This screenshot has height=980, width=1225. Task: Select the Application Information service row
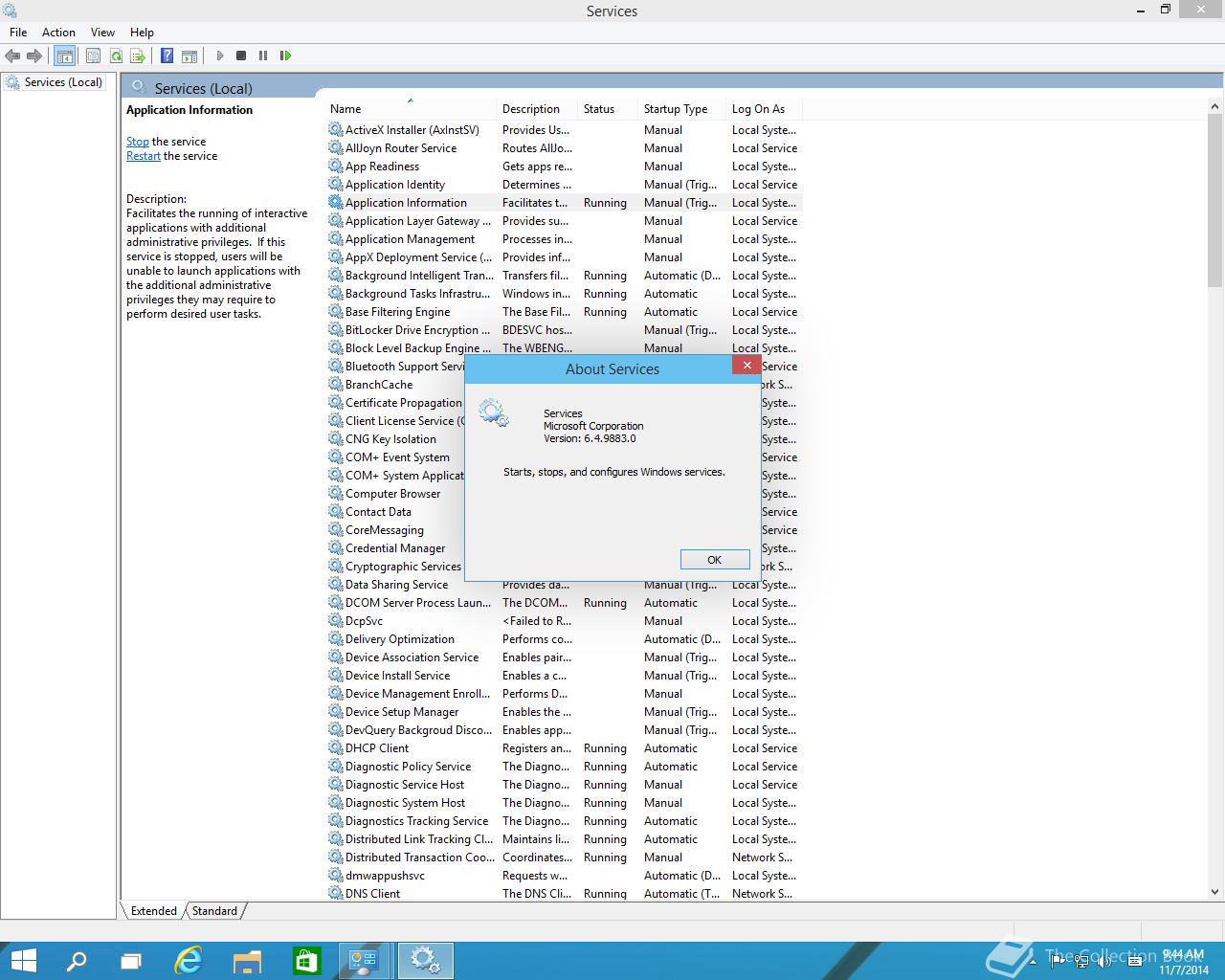click(565, 203)
